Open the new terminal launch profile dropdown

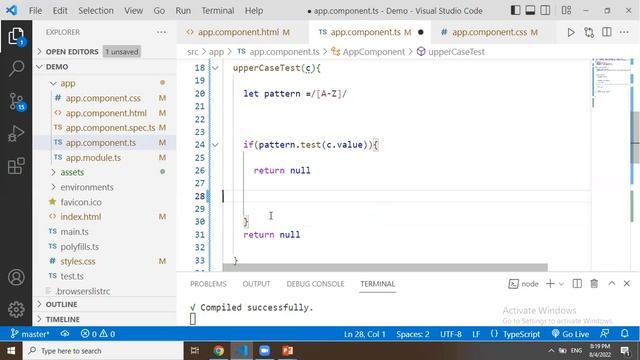(x=561, y=284)
